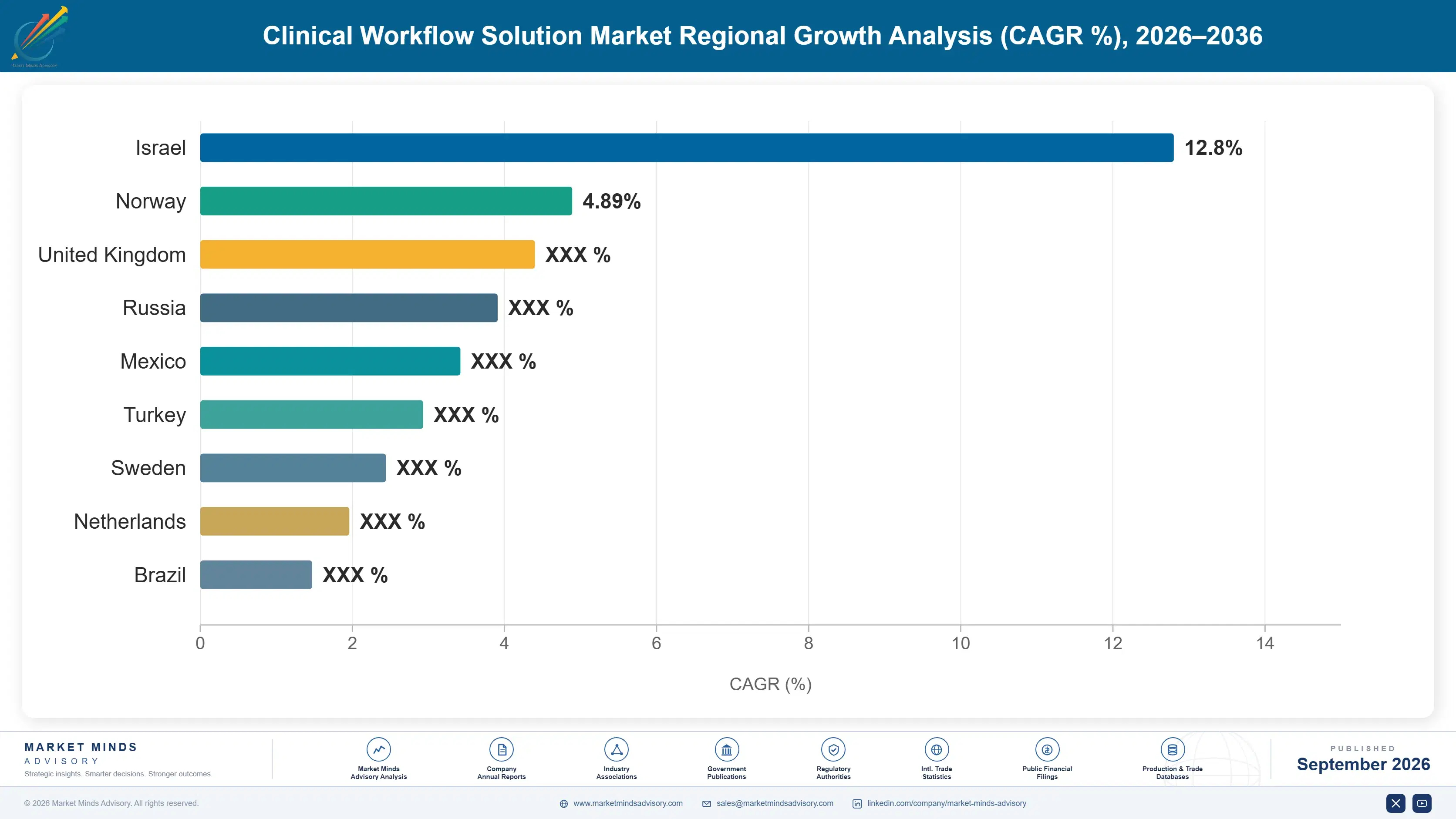Viewport: 1456px width, 819px height.
Task: Click the orange United Kingdom bar
Action: click(367, 254)
